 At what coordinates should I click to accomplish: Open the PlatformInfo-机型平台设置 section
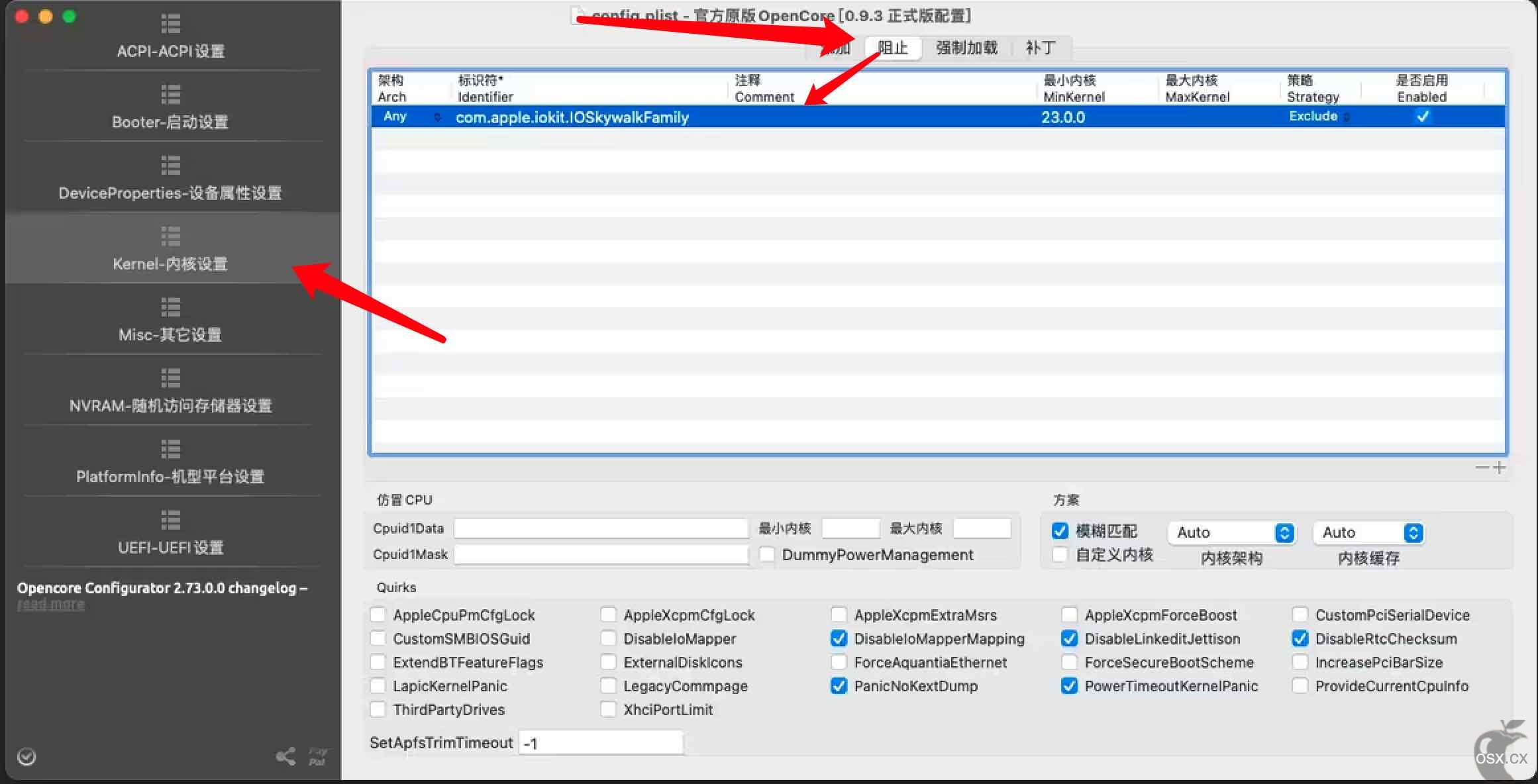tap(171, 462)
